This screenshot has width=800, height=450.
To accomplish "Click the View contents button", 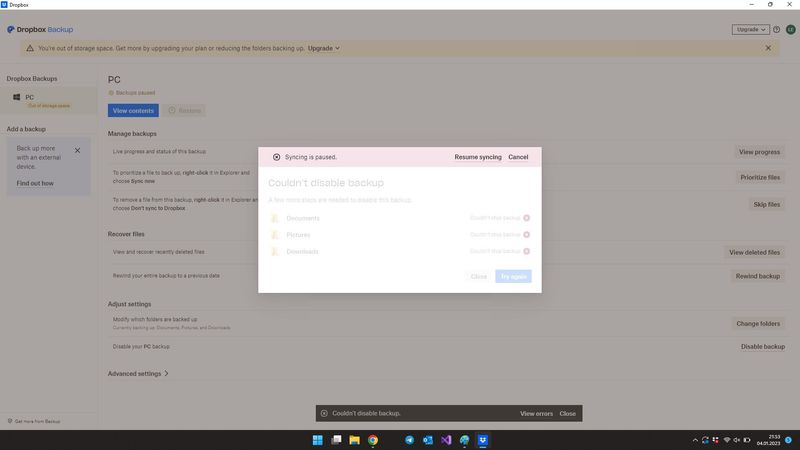I will pos(133,111).
